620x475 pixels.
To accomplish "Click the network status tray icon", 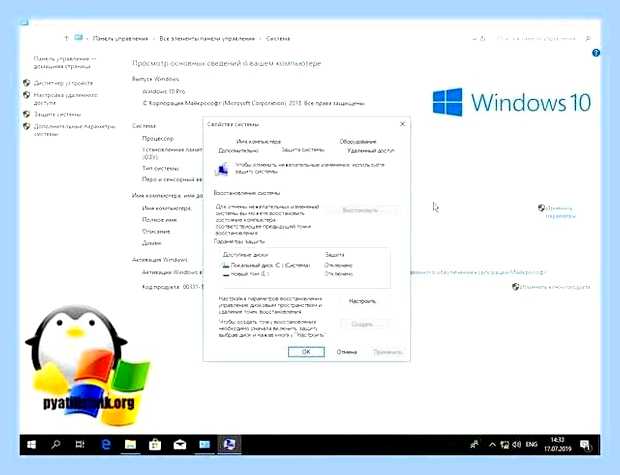I will pyautogui.click(x=505, y=445).
